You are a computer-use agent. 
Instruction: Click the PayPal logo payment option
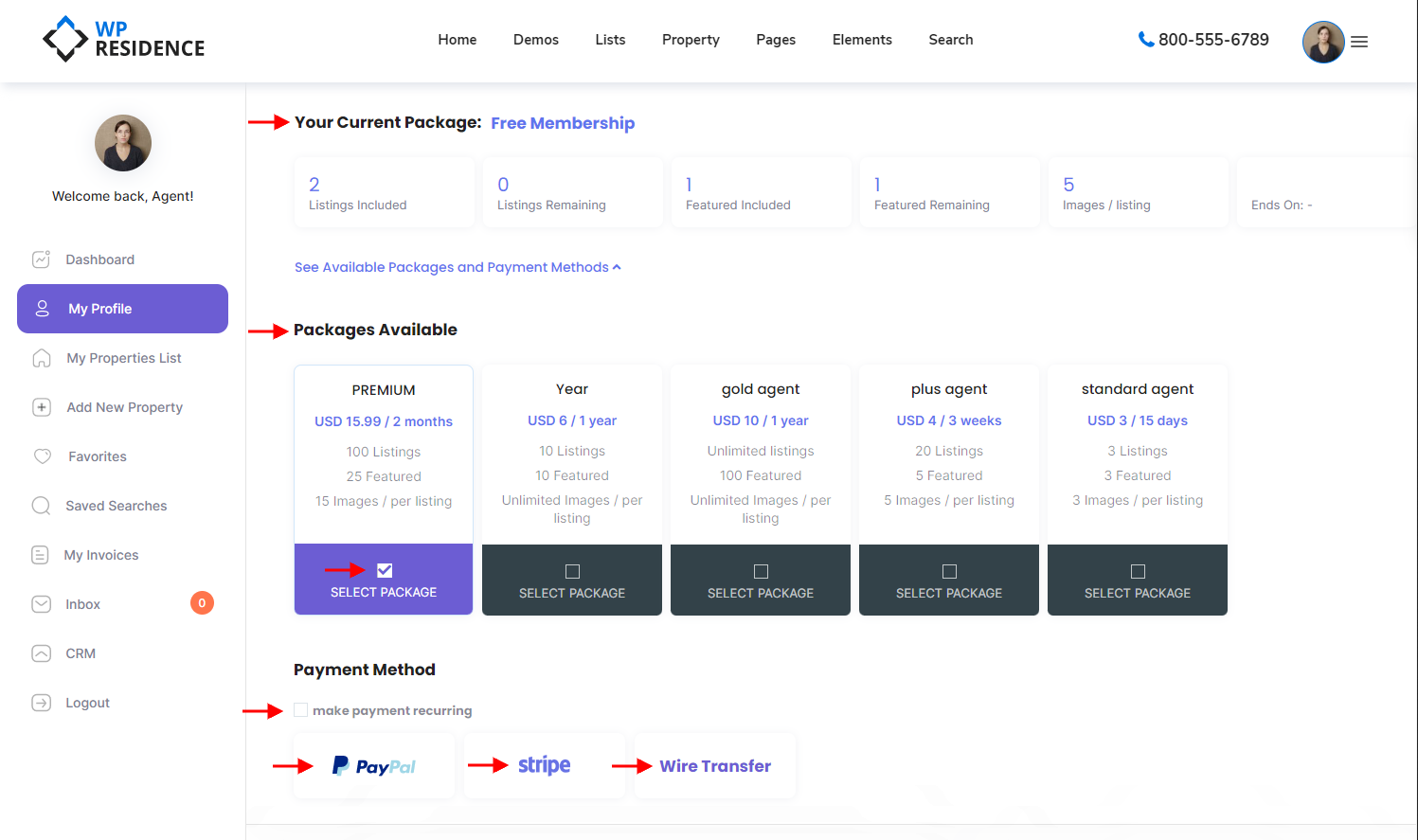coord(374,766)
